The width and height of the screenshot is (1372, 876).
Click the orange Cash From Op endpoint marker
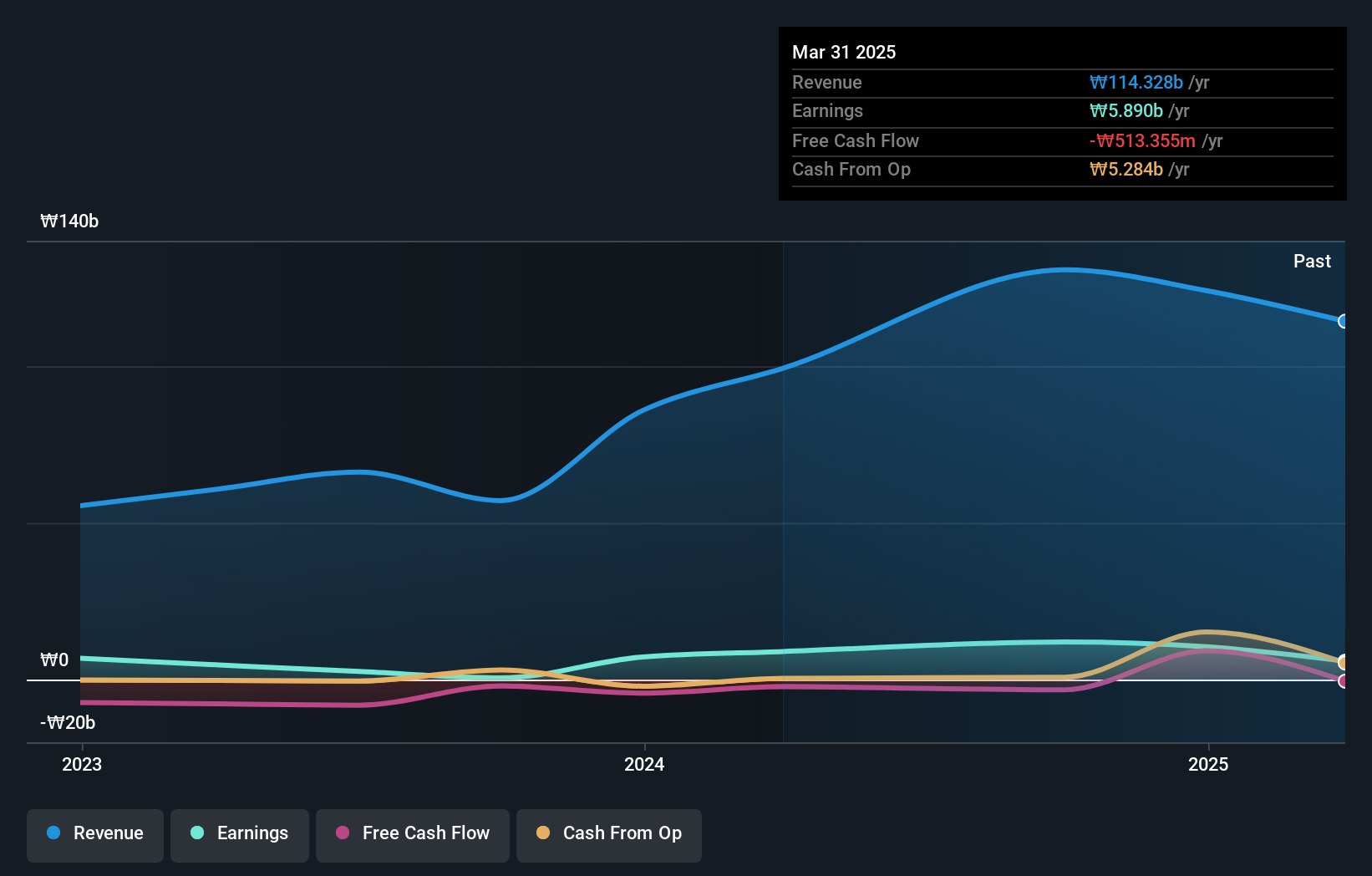pyautogui.click(x=1344, y=663)
